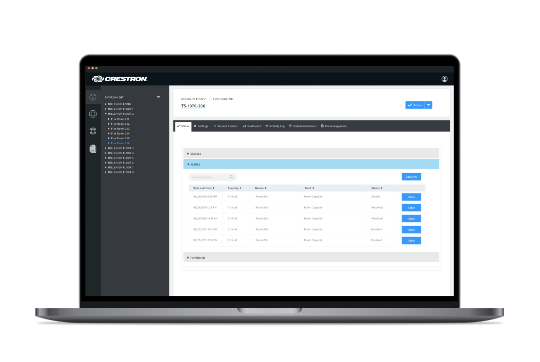Switch to the Settings tab
Screen dimensions: 540x362
pos(201,126)
